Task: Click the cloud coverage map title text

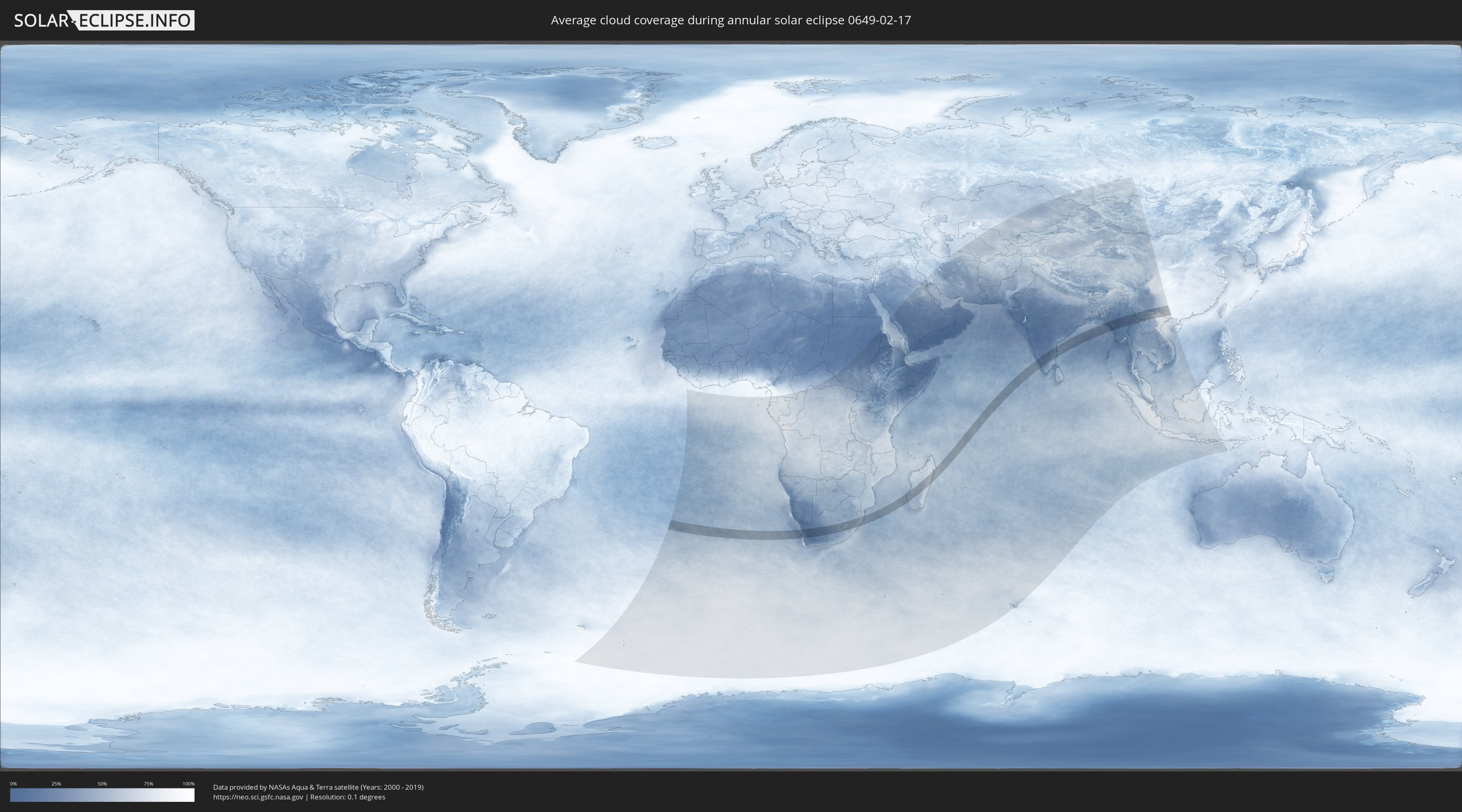Action: 731,20
